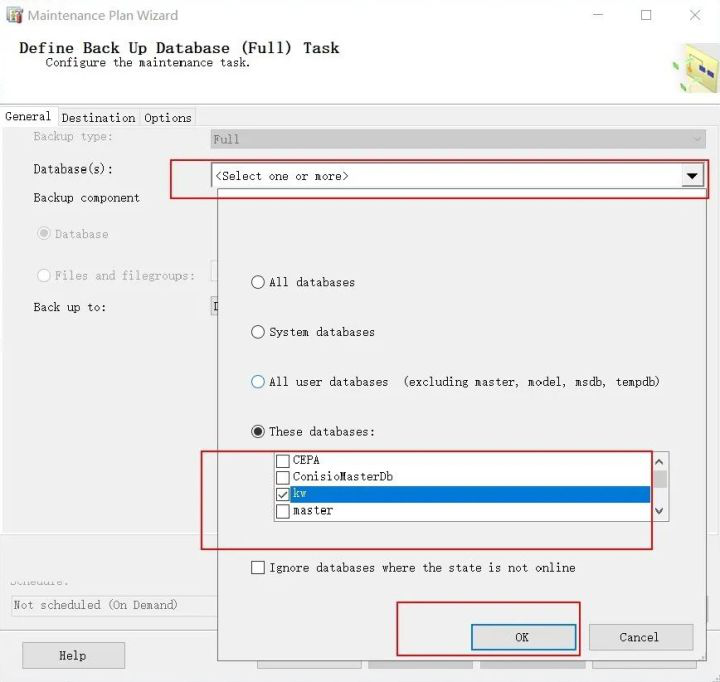Choose the All user databases option
The width and height of the screenshot is (720, 682).
pyautogui.click(x=258, y=382)
